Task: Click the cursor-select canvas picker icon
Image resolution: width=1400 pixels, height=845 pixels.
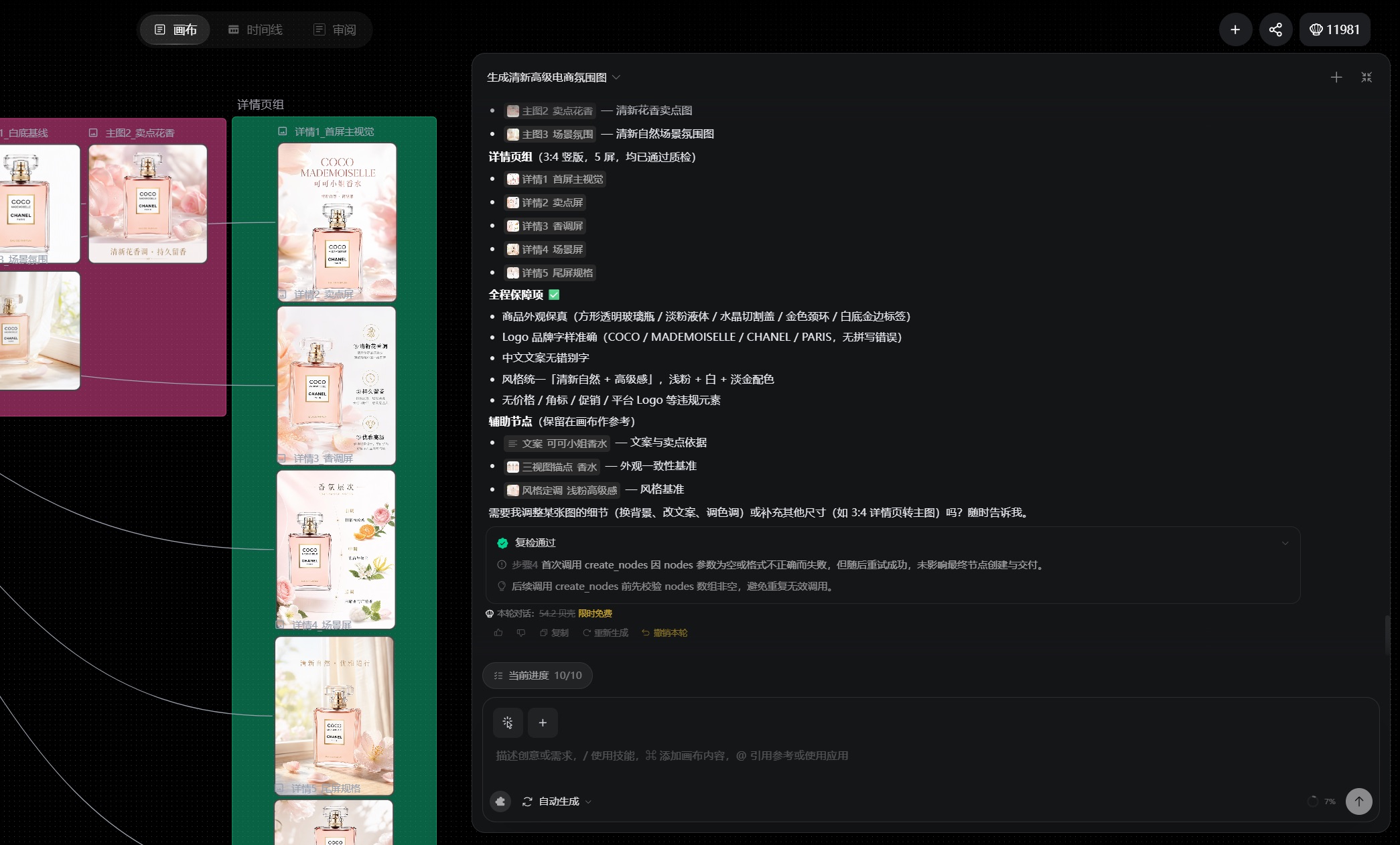Action: pos(508,722)
